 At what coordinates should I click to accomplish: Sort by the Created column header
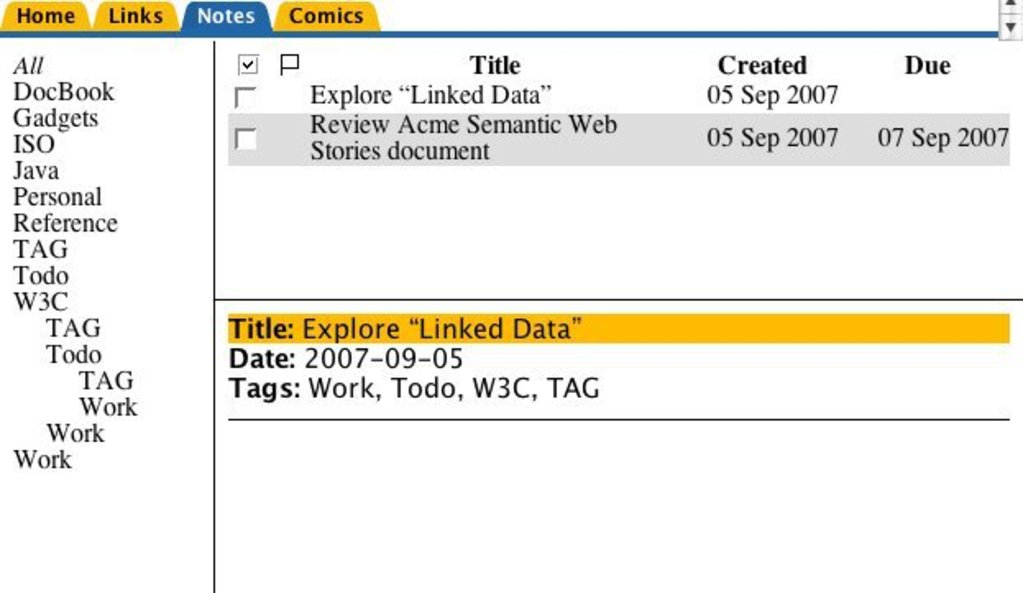point(762,65)
